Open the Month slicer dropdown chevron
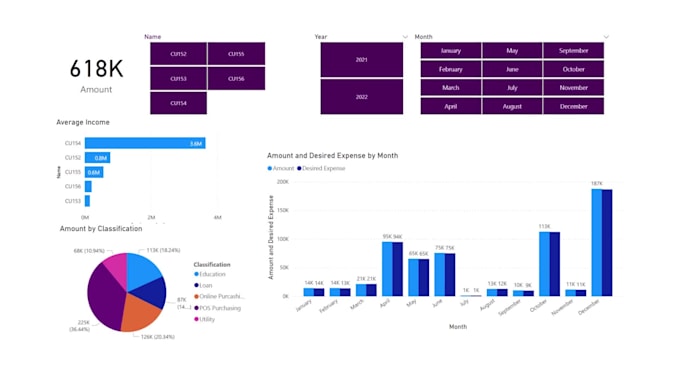 coord(606,37)
